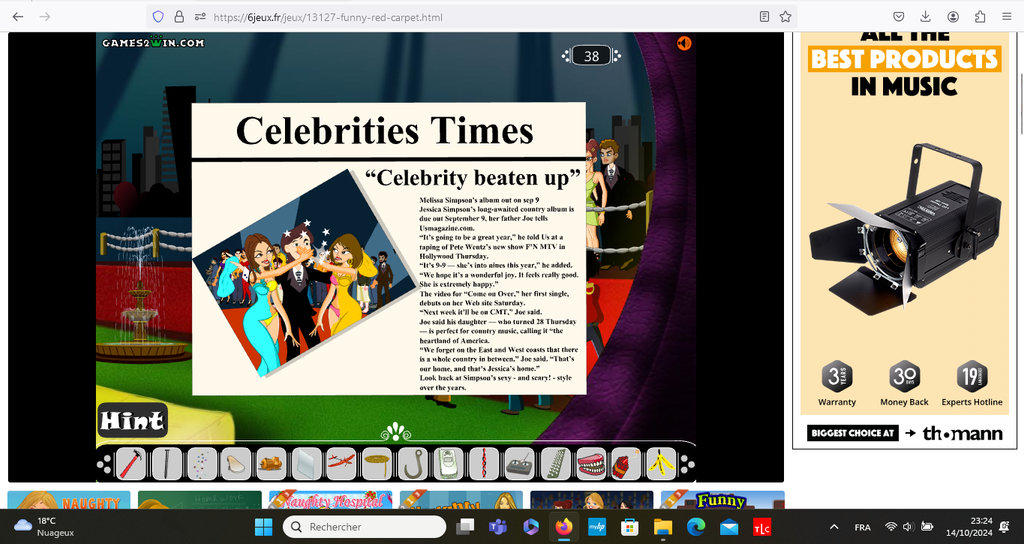Click the Hint button
Image resolution: width=1024 pixels, height=544 pixels.
(131, 421)
